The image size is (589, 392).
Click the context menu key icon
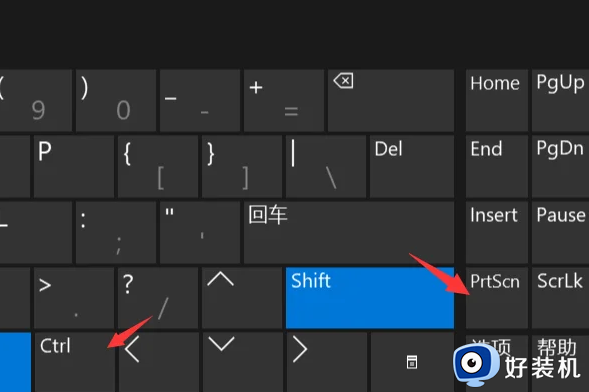tap(412, 362)
